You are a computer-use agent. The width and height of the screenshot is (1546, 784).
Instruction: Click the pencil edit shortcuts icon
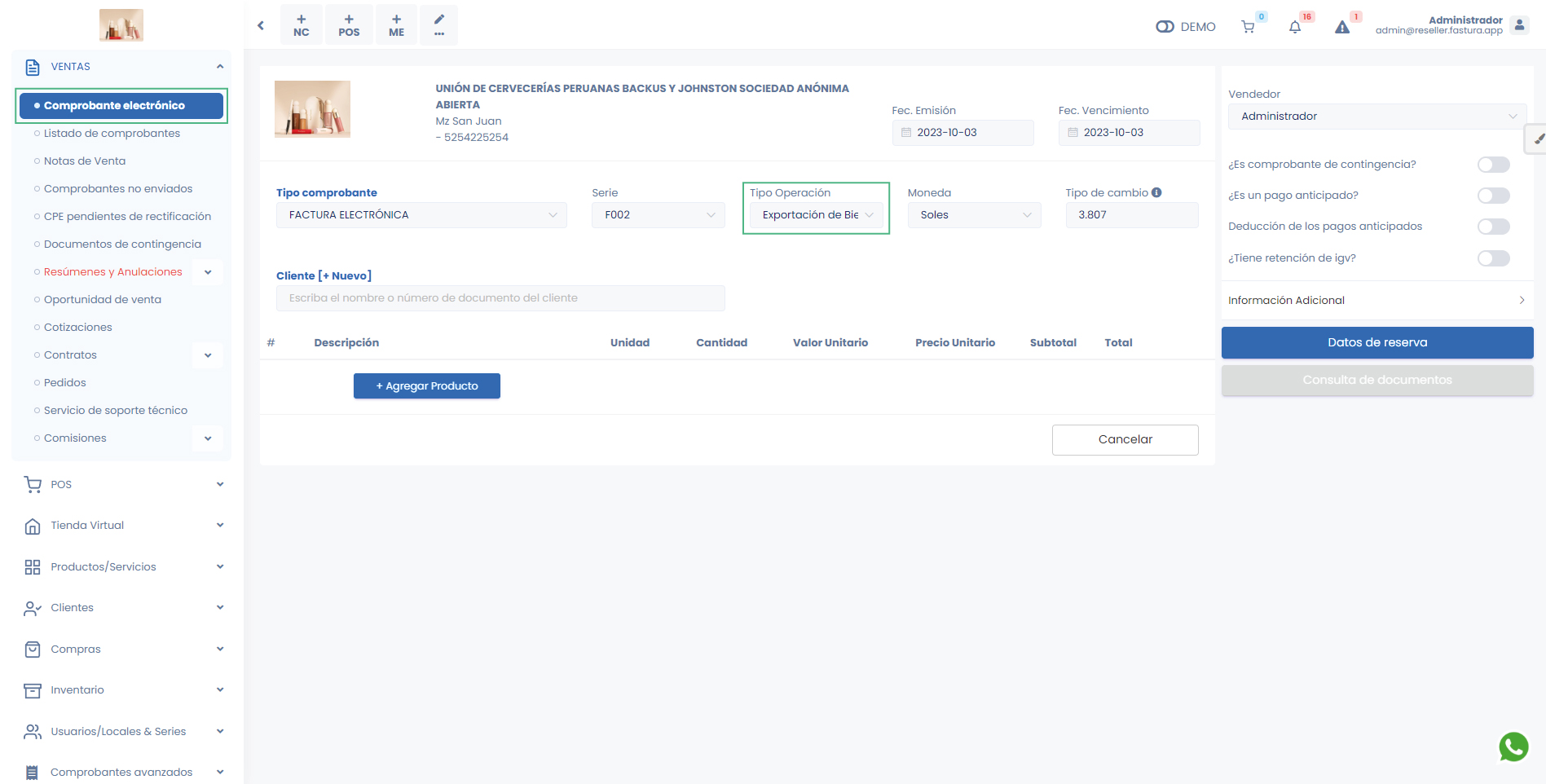[x=439, y=25]
